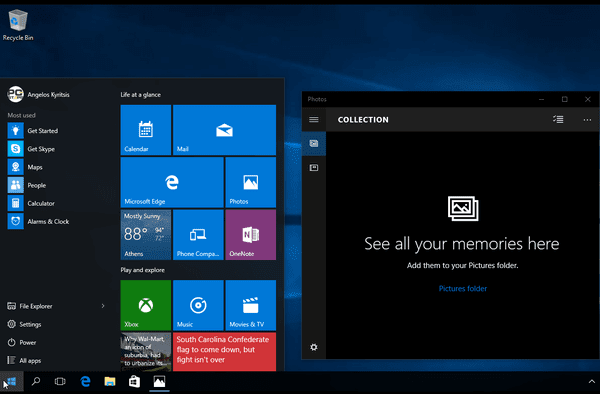Close the Photos window

588,99
